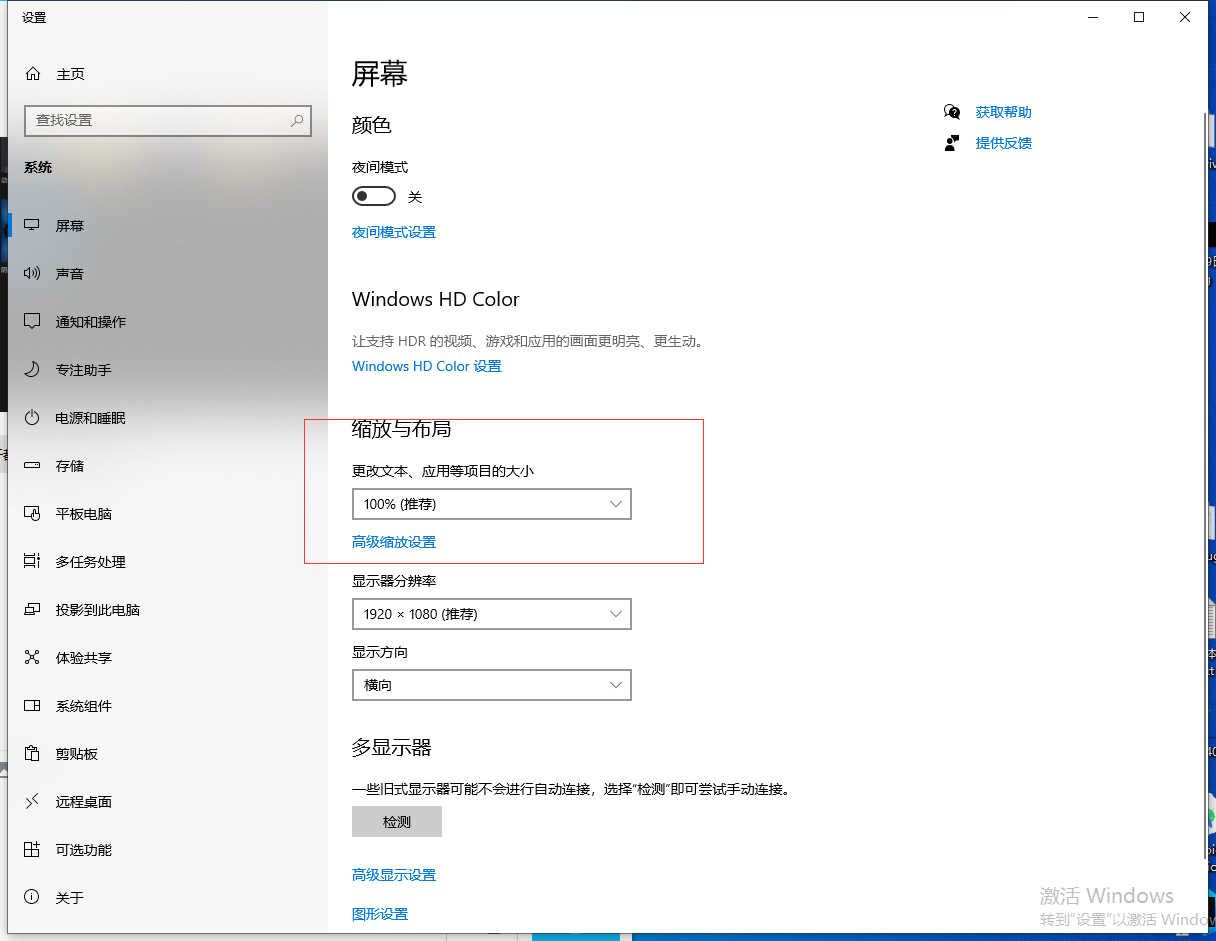
Task: Open Advanced scaling settings (高级缩放设置) link
Action: tap(394, 542)
